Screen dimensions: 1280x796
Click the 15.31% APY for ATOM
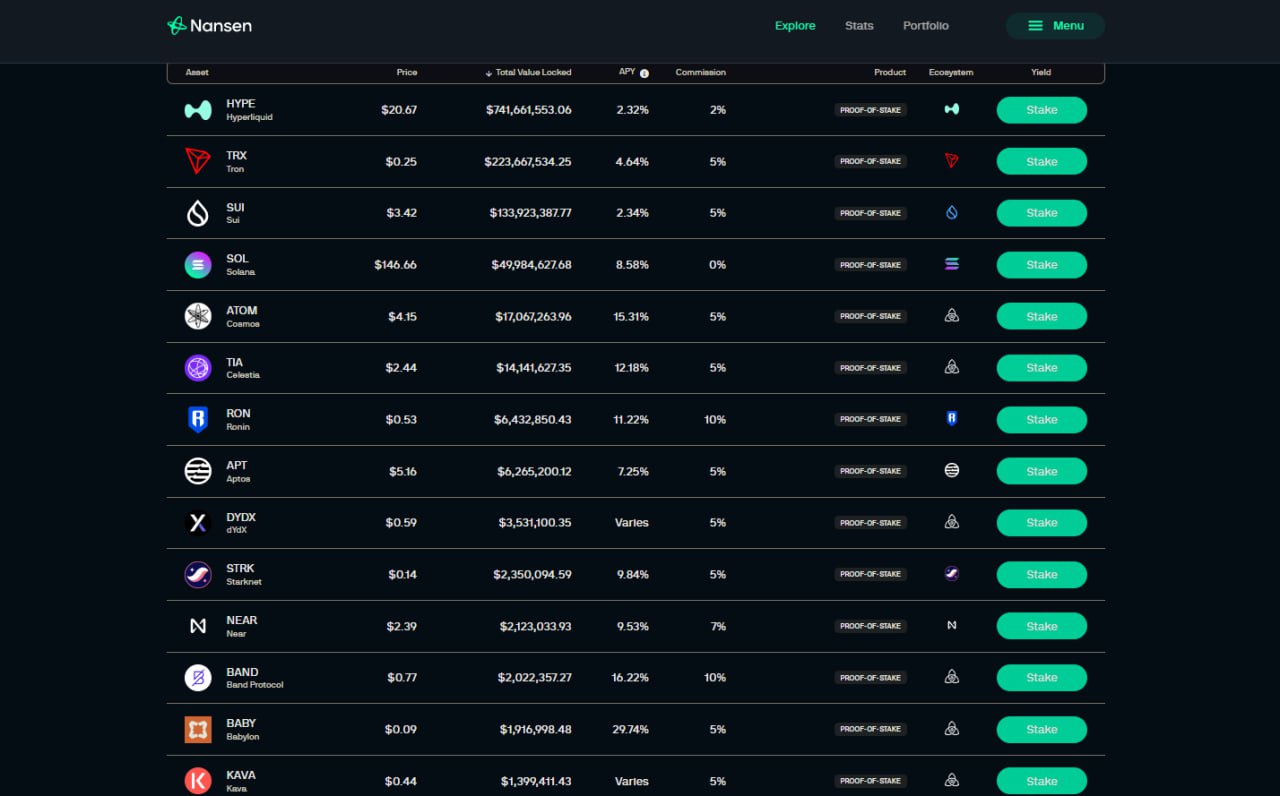click(631, 317)
